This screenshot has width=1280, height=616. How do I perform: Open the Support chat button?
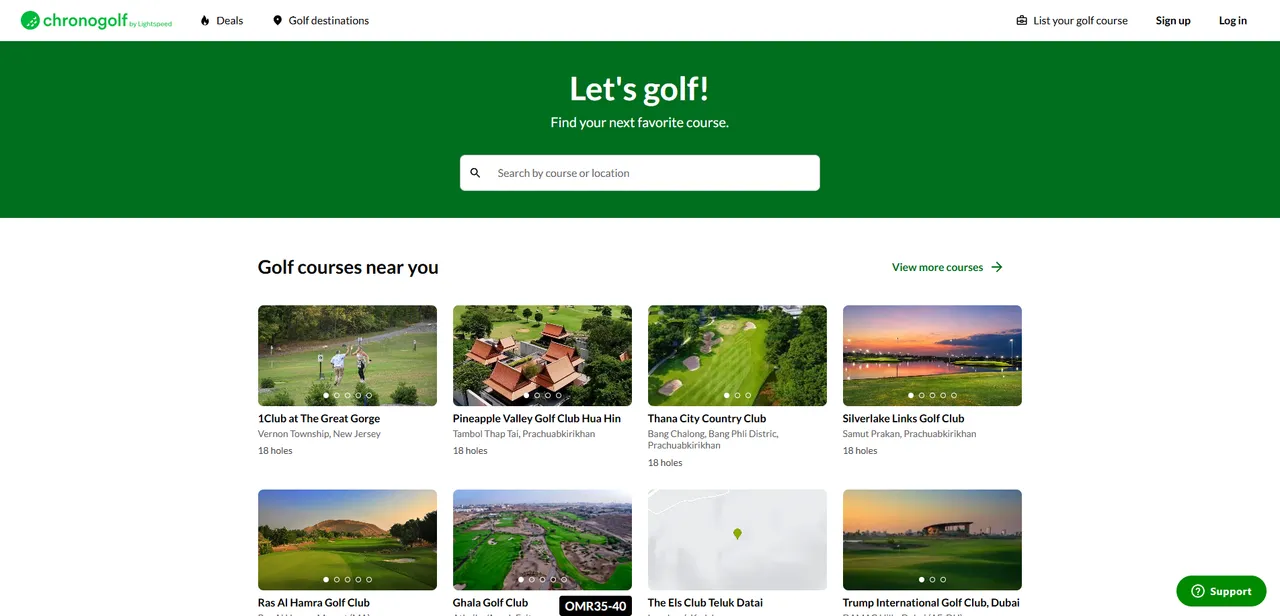click(x=1221, y=591)
